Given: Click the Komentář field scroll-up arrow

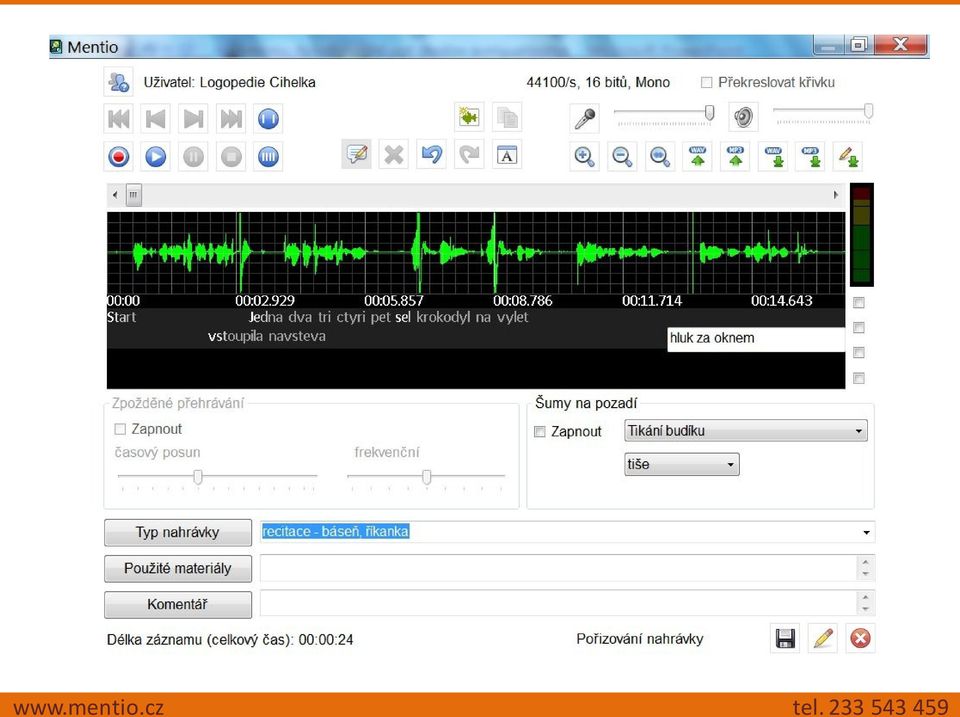Looking at the screenshot, I should [x=865, y=597].
